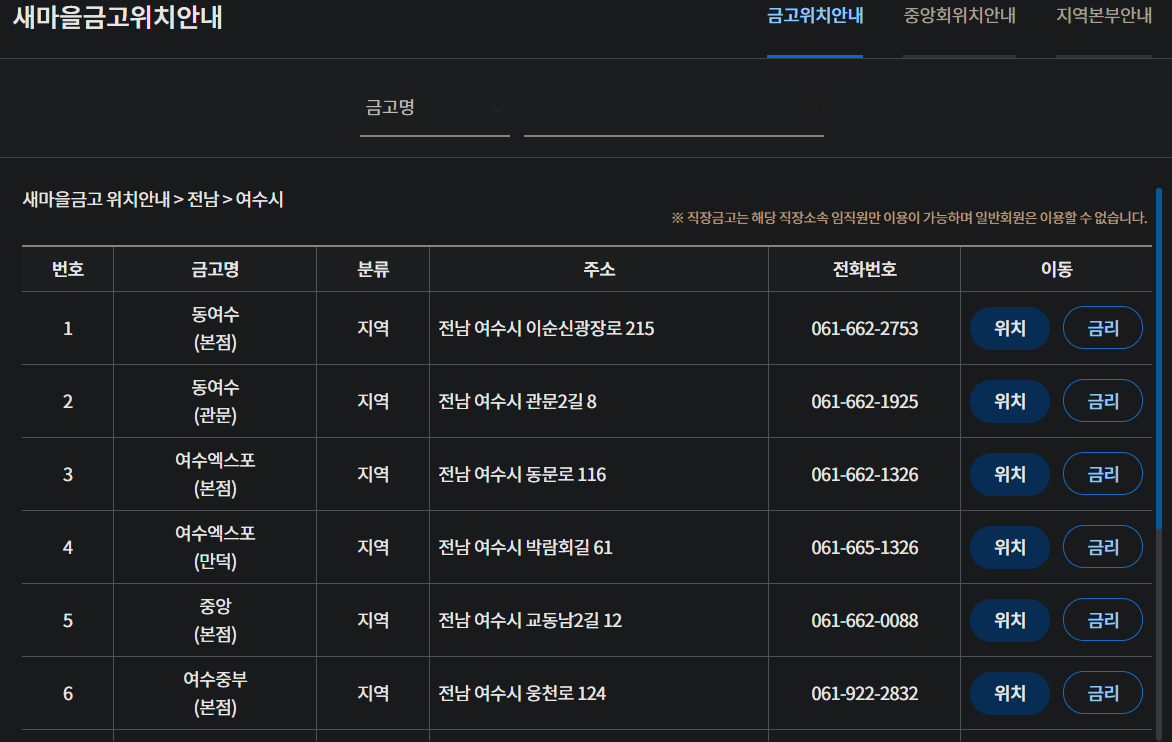
Task: View location of 여수중부 (본점)
Action: click(1010, 693)
